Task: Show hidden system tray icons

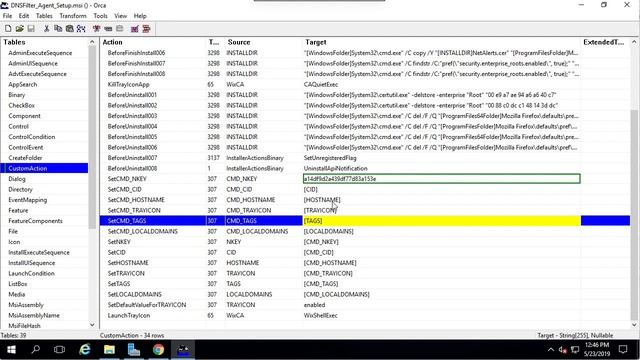Action: coord(551,349)
